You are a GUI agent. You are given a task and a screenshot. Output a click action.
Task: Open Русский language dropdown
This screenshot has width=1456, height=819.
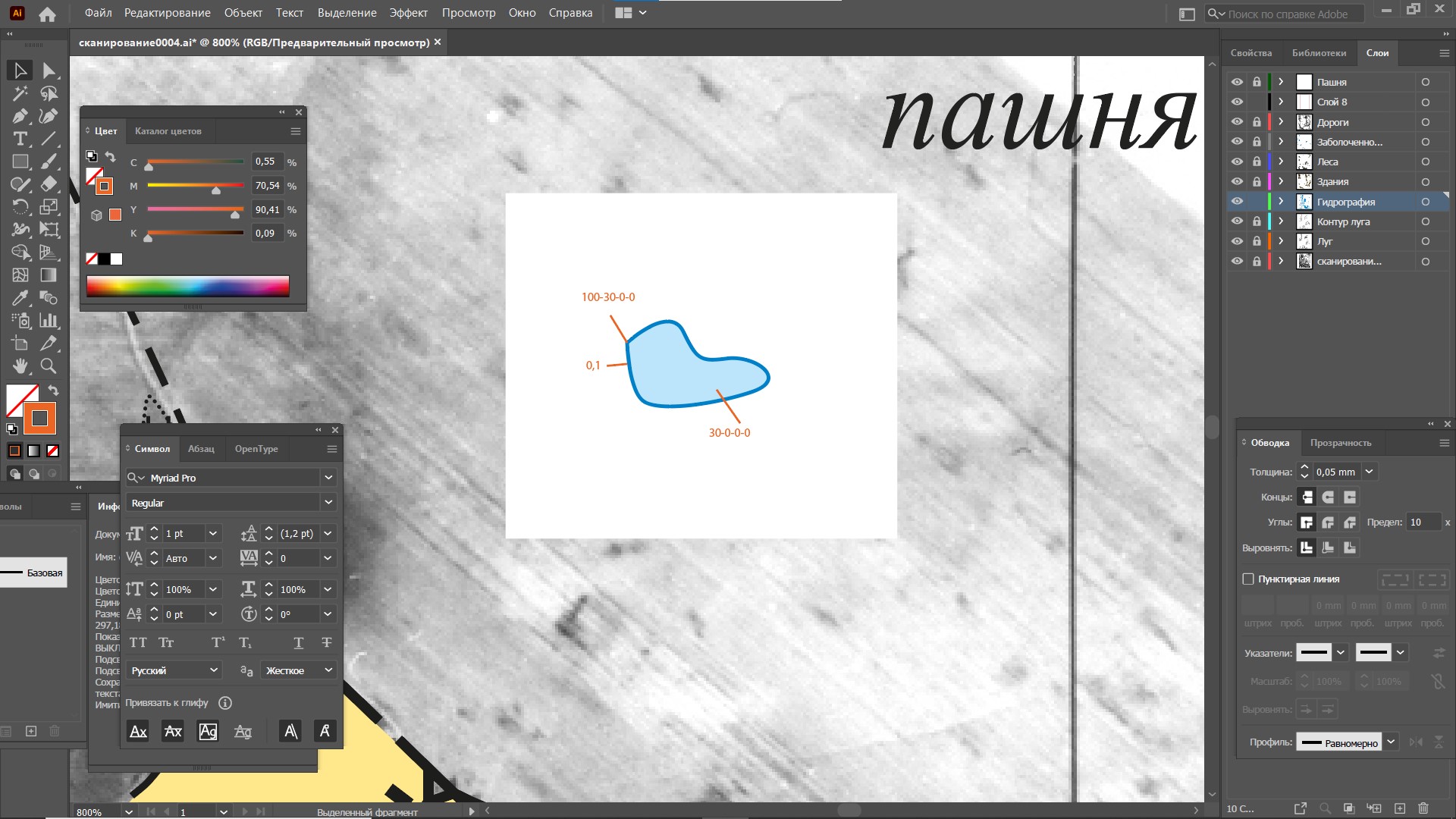(x=214, y=670)
